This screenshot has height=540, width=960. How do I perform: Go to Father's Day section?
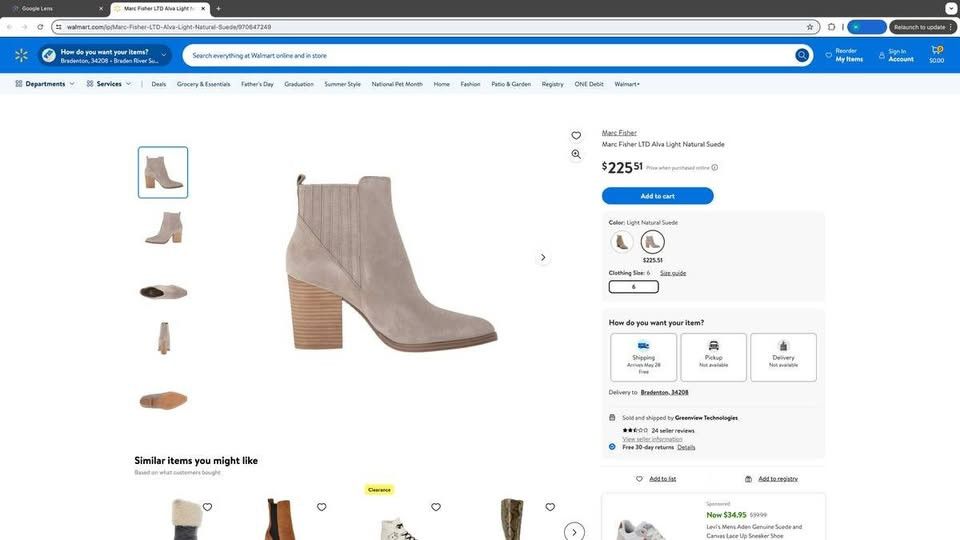coord(257,84)
